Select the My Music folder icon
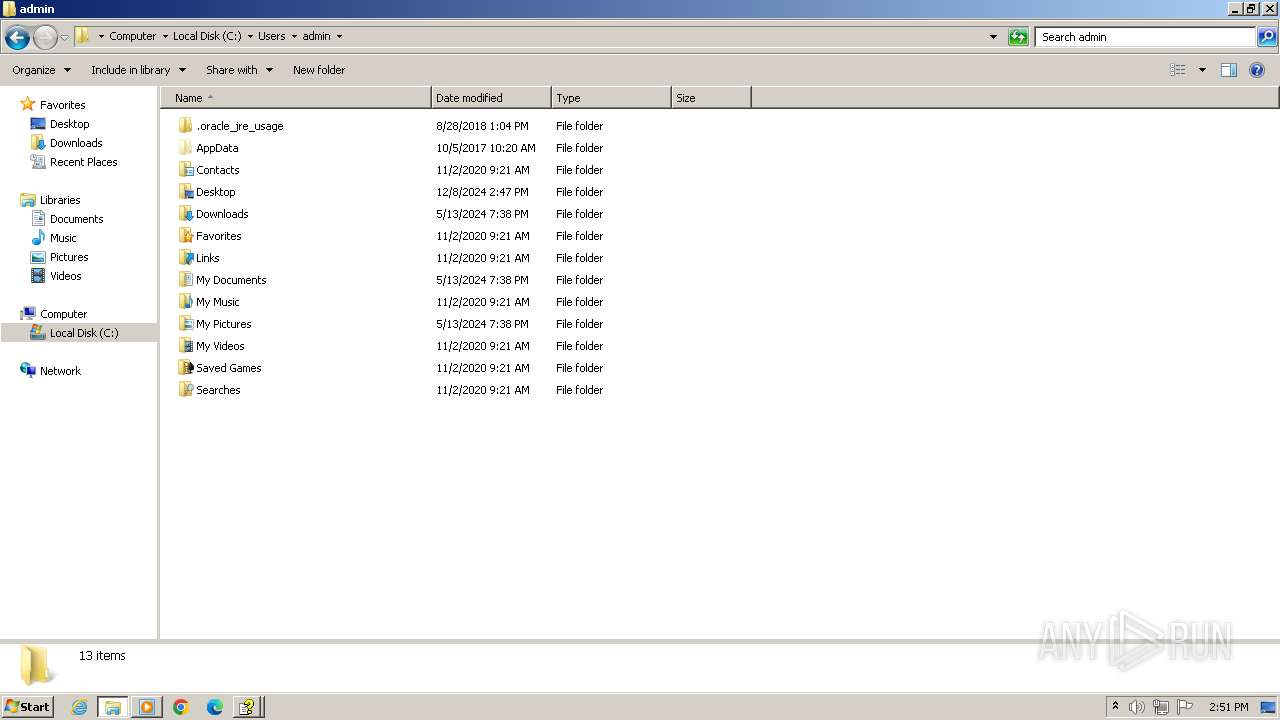 (x=185, y=302)
